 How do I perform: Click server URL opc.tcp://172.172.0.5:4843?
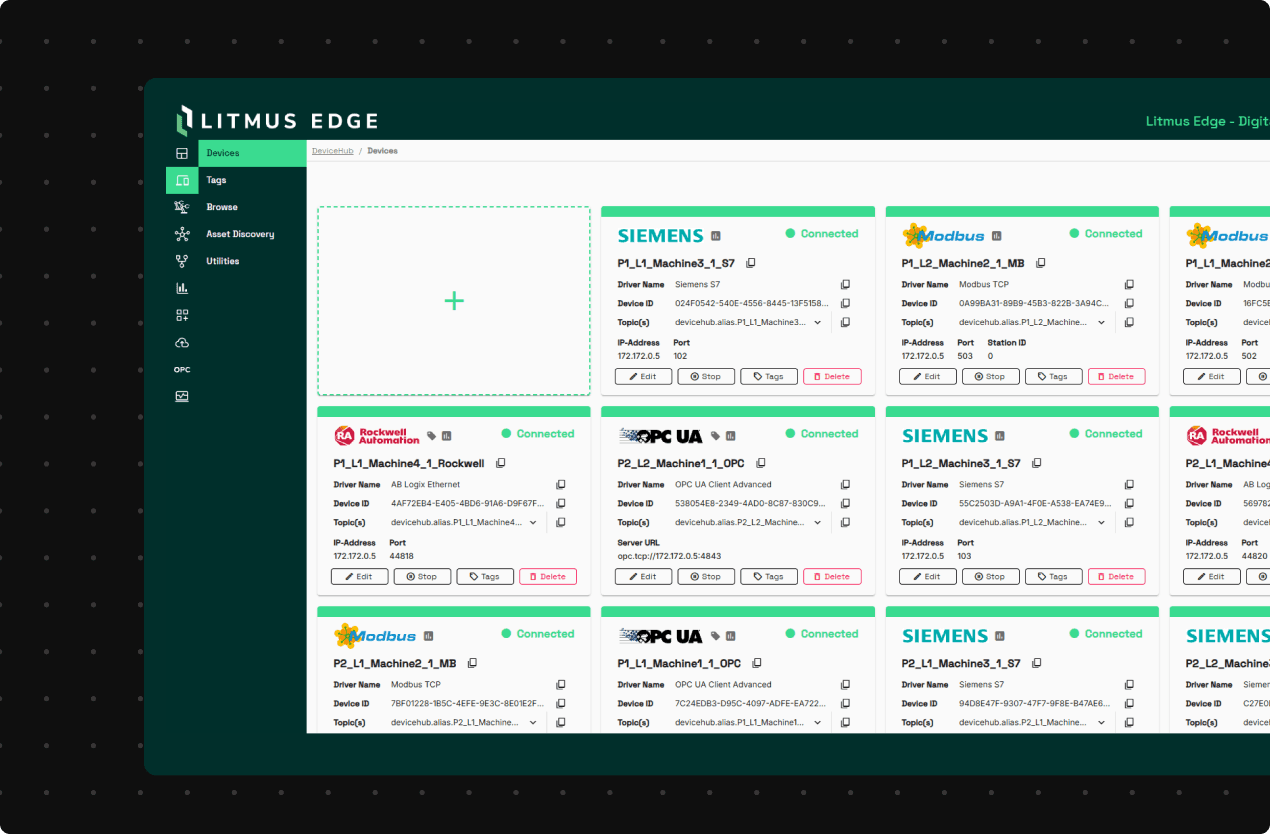[669, 556]
